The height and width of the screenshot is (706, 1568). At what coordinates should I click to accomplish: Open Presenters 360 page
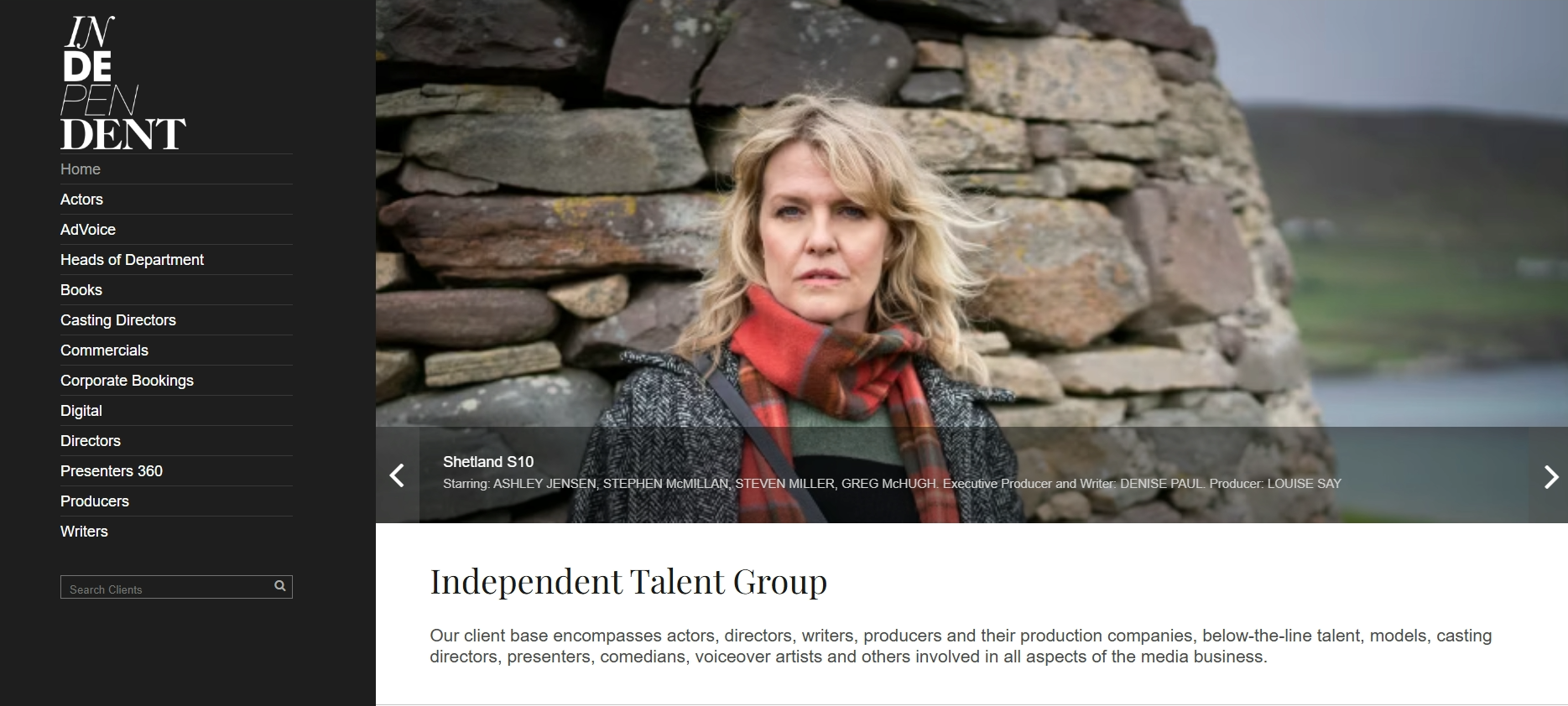(x=112, y=471)
